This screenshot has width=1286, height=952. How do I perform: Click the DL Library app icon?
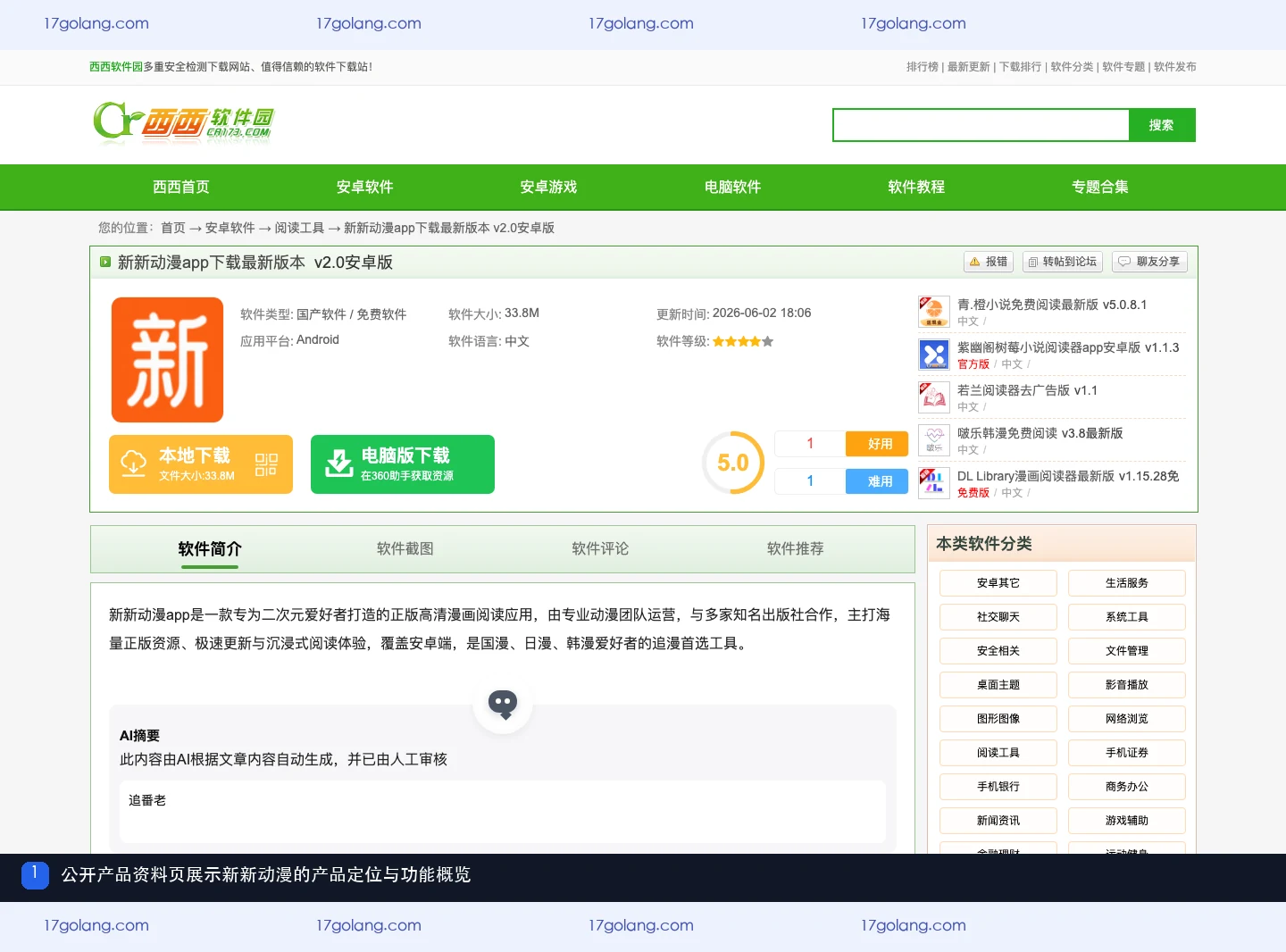pos(934,484)
